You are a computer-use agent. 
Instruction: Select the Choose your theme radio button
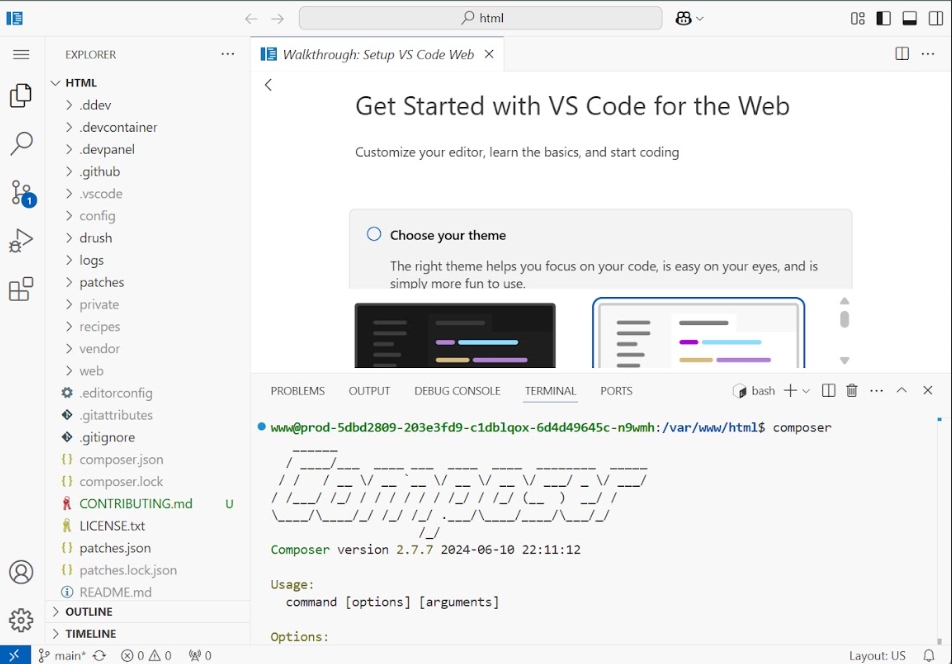[373, 233]
